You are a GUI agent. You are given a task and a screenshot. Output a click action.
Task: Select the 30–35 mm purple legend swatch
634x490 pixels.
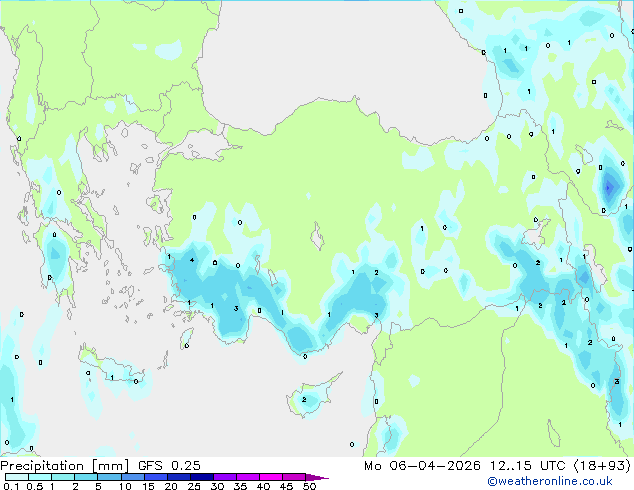tap(224, 477)
